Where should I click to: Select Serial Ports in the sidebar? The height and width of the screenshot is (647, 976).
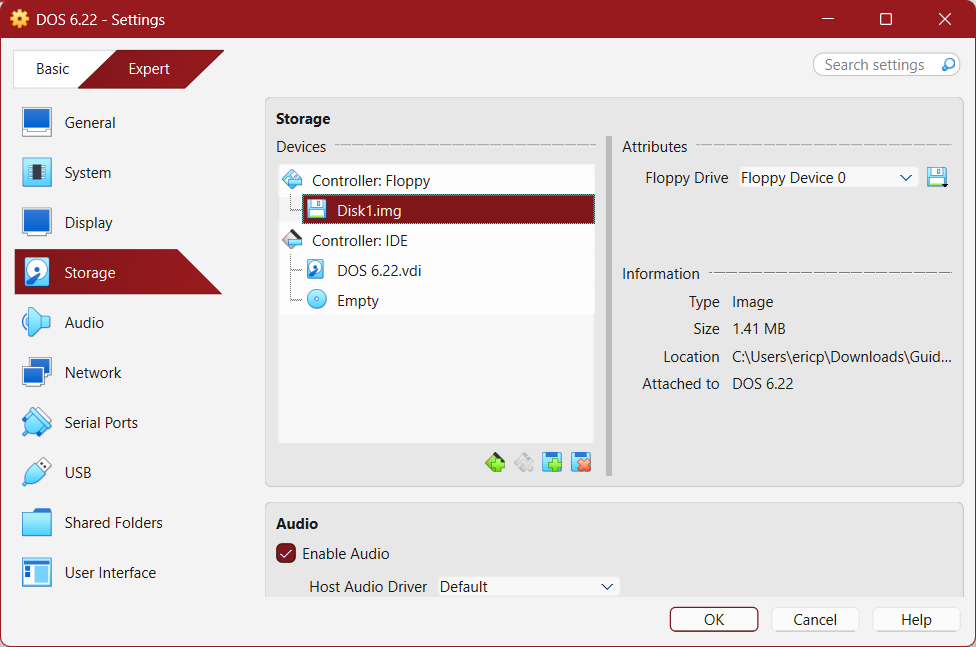coord(101,423)
